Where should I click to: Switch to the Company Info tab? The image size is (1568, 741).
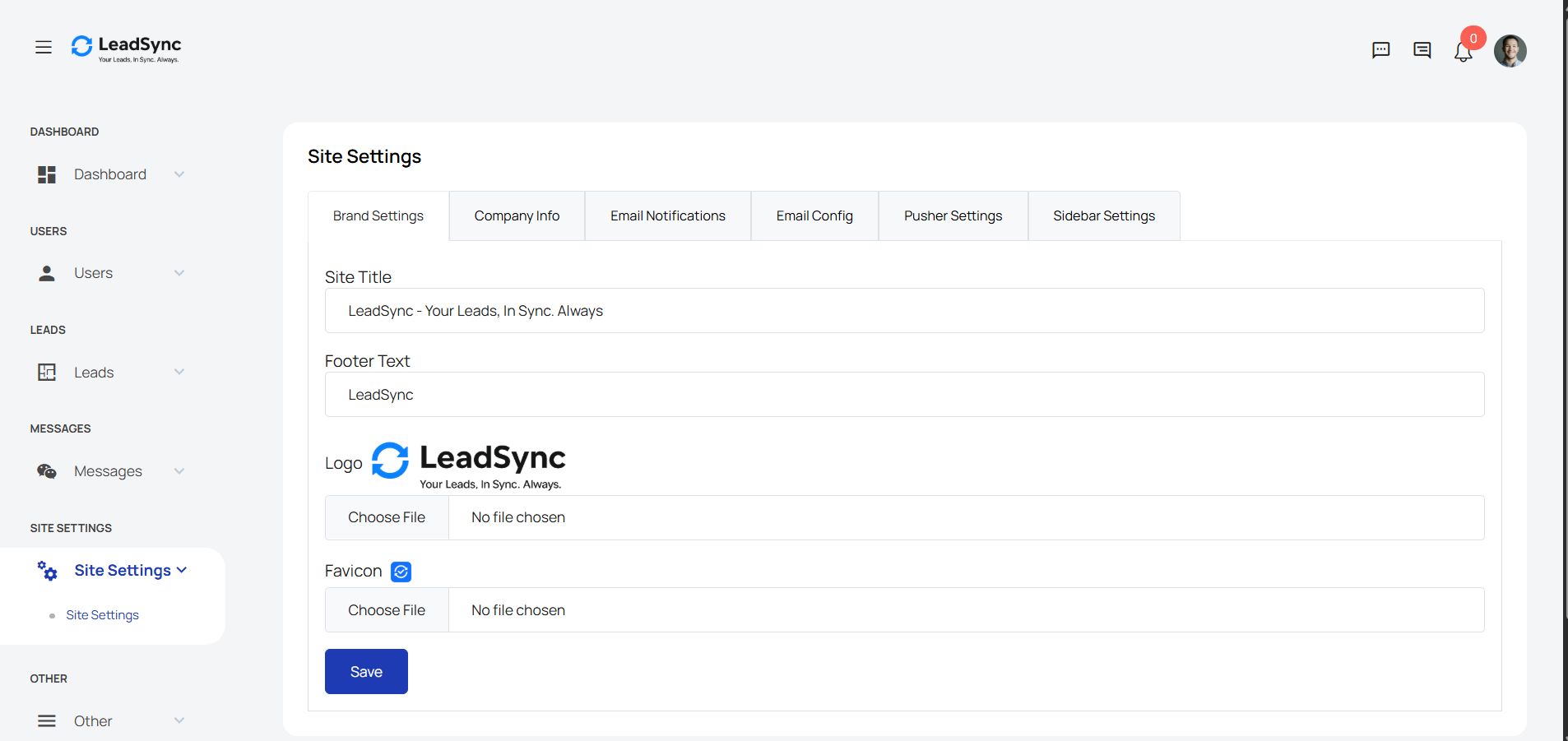click(x=517, y=216)
